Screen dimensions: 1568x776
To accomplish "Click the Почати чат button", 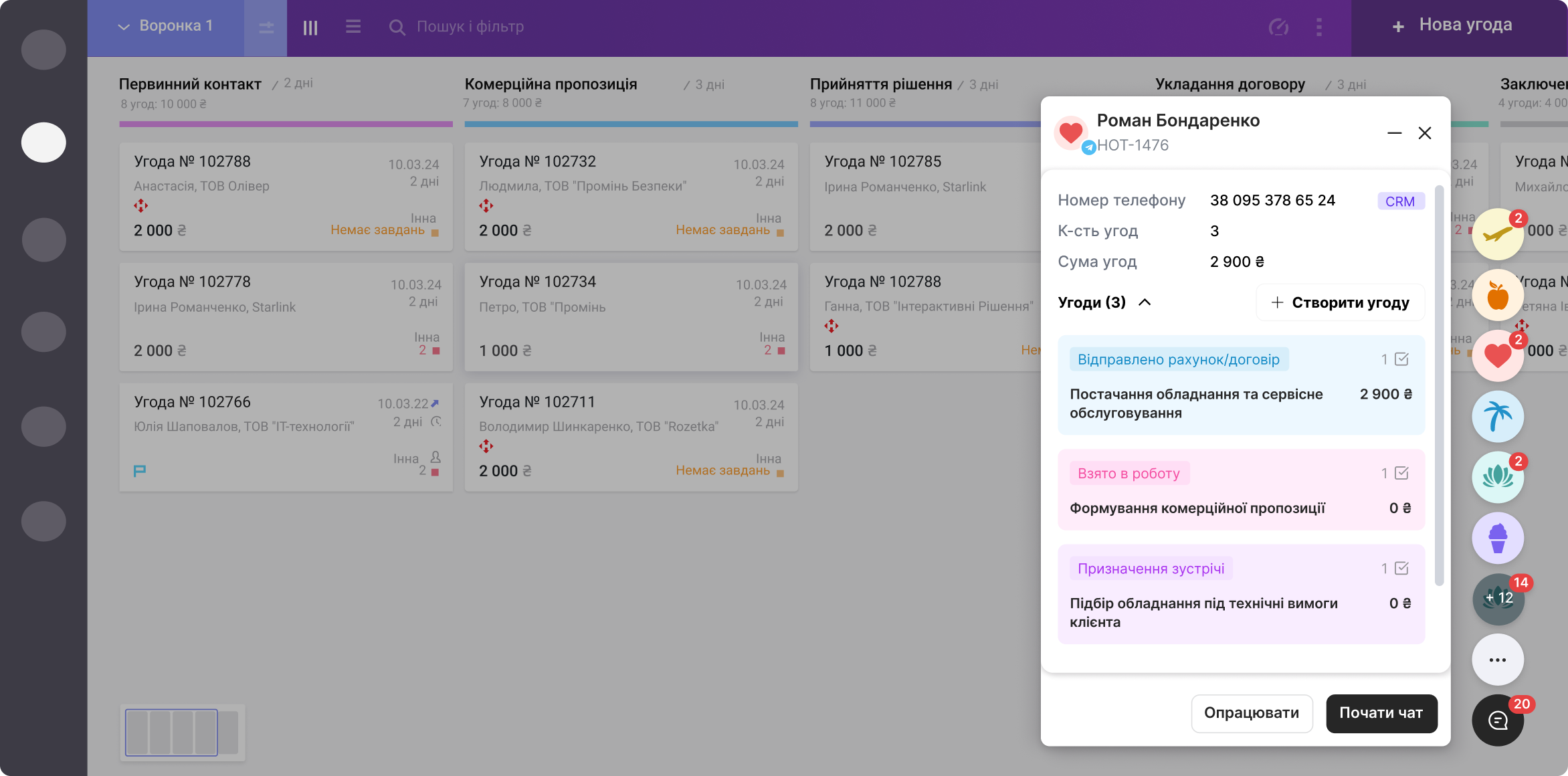I will pos(1381,713).
